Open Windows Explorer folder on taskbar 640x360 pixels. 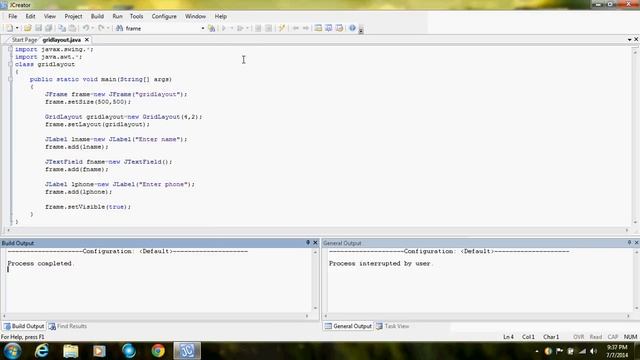[71, 351]
